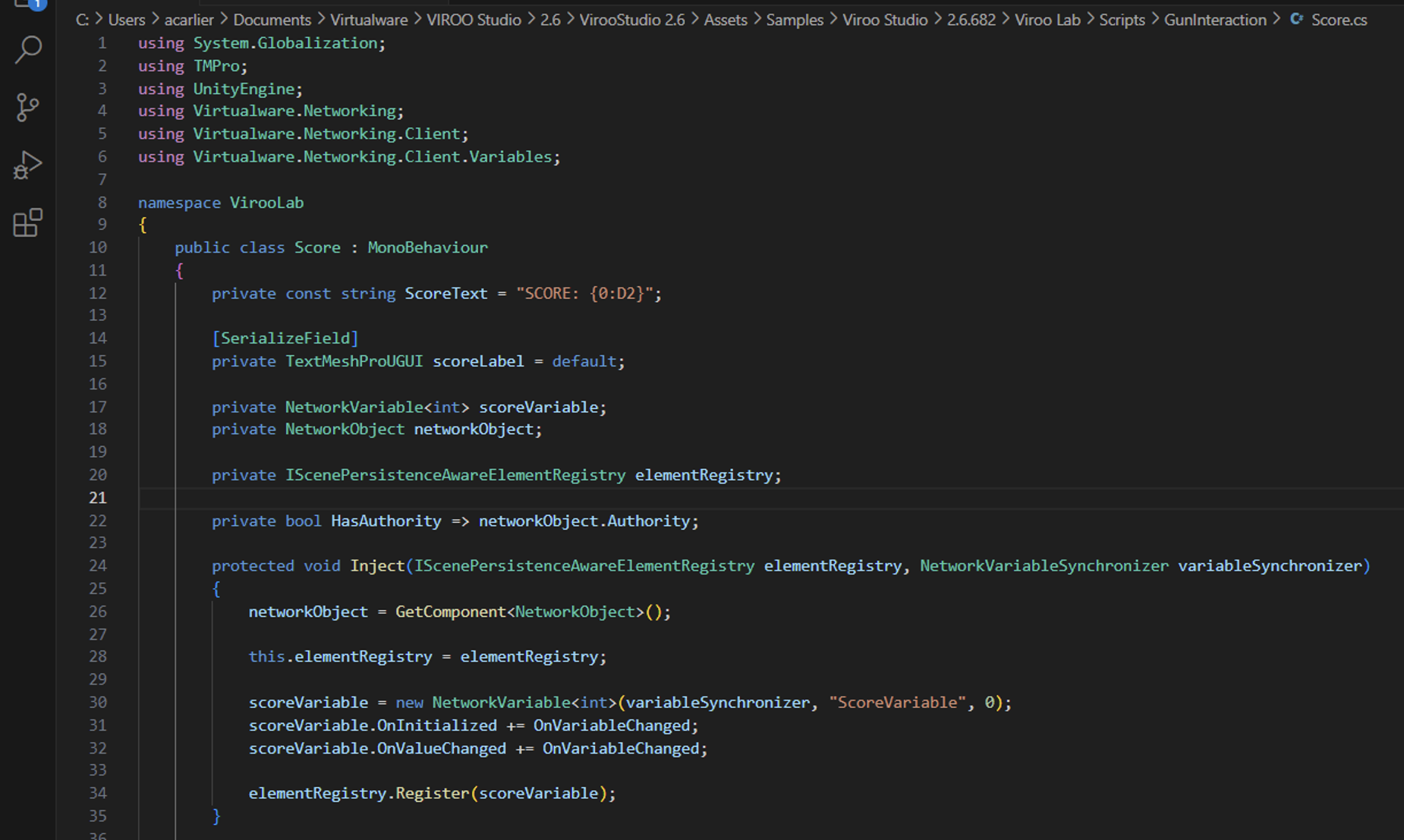
Task: Expand the GunInteraction breadcrumb folder
Action: pyautogui.click(x=1215, y=20)
